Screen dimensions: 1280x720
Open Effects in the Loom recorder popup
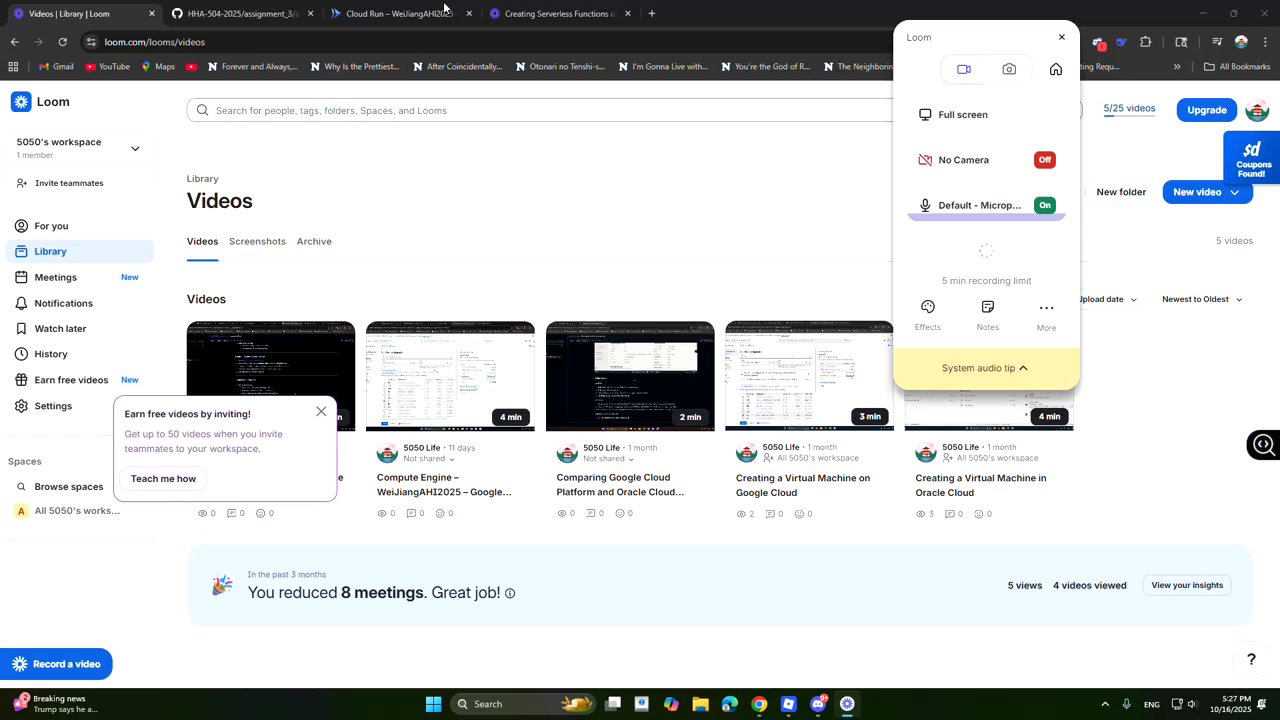(928, 315)
